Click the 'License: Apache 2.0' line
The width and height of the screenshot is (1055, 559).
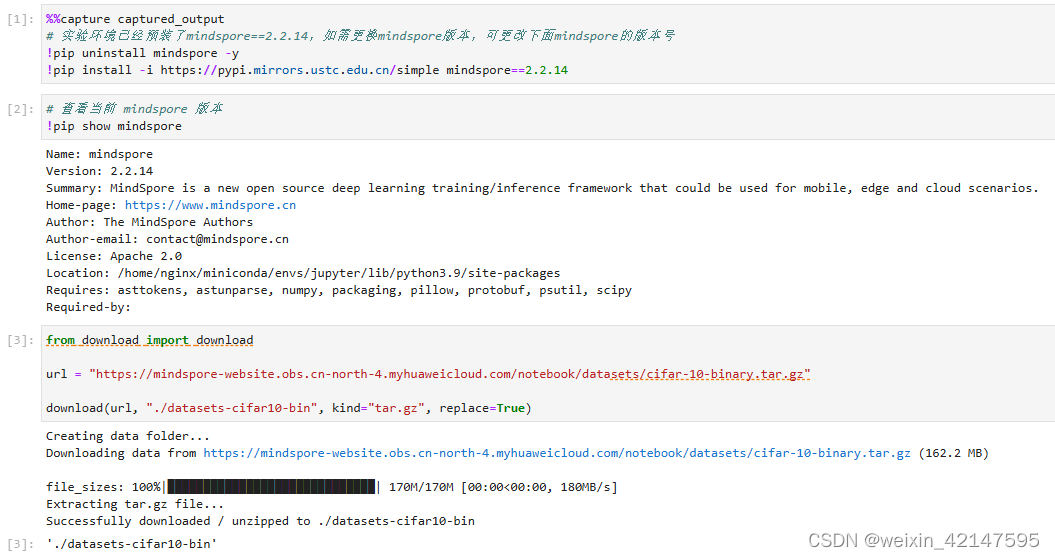[x=114, y=256]
